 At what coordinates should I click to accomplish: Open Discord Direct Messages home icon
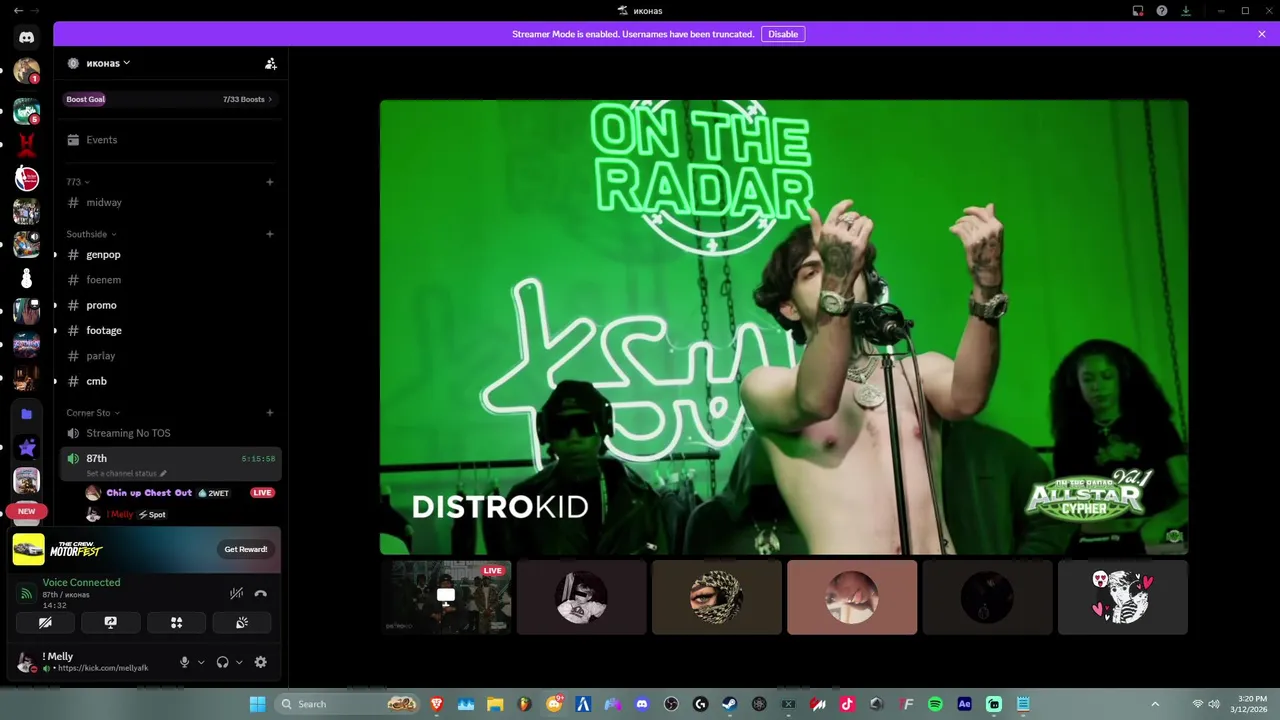27,38
